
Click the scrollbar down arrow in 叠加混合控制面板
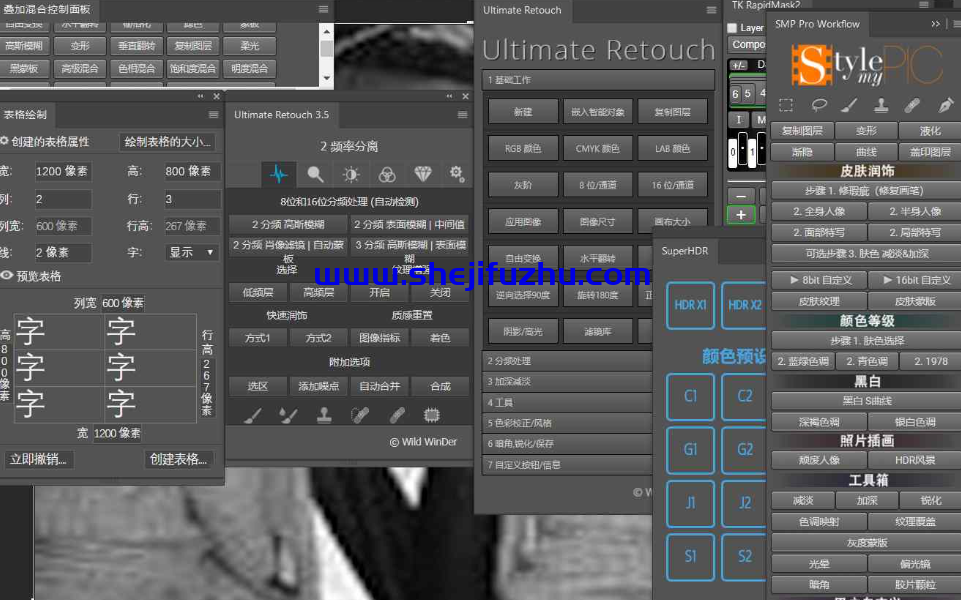[x=327, y=78]
